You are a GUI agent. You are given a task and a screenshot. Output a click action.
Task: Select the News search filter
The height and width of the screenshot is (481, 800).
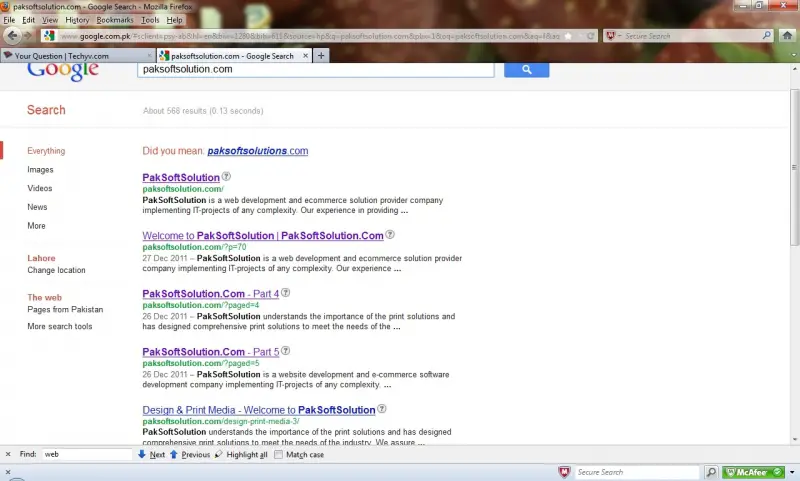[37, 207]
